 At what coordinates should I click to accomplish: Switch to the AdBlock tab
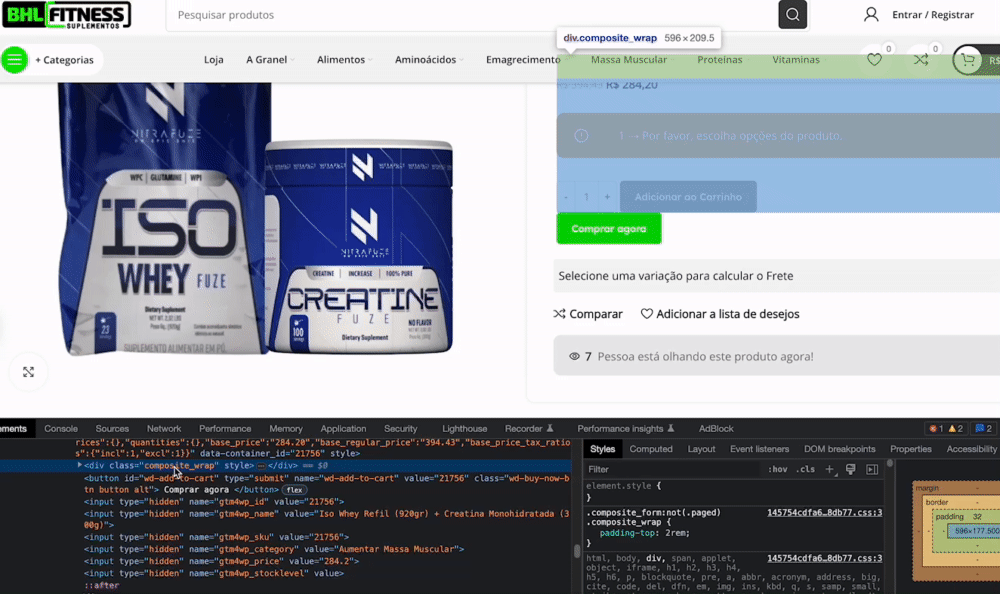coord(716,429)
